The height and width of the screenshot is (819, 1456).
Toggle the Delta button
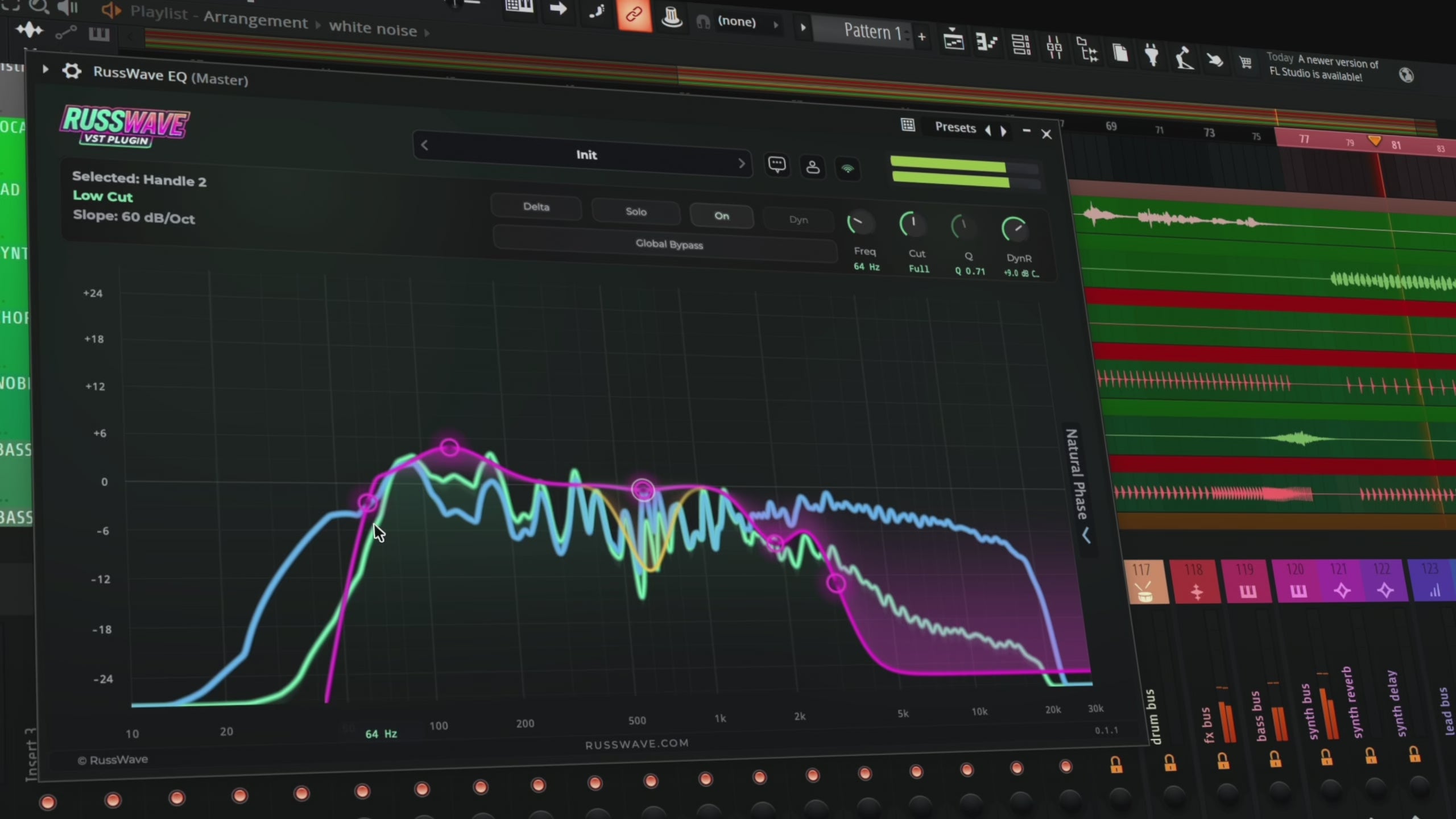(x=536, y=206)
